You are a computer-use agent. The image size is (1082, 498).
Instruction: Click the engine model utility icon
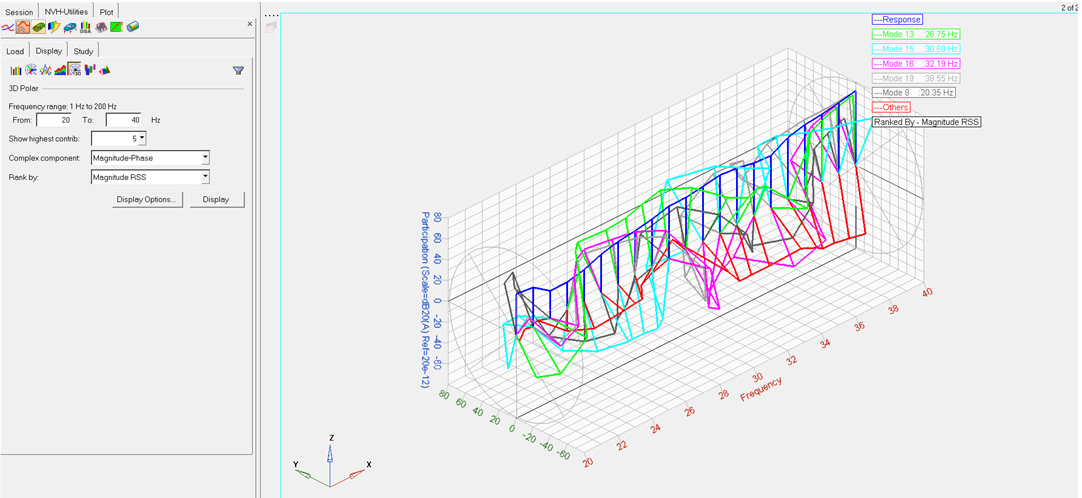tap(101, 28)
